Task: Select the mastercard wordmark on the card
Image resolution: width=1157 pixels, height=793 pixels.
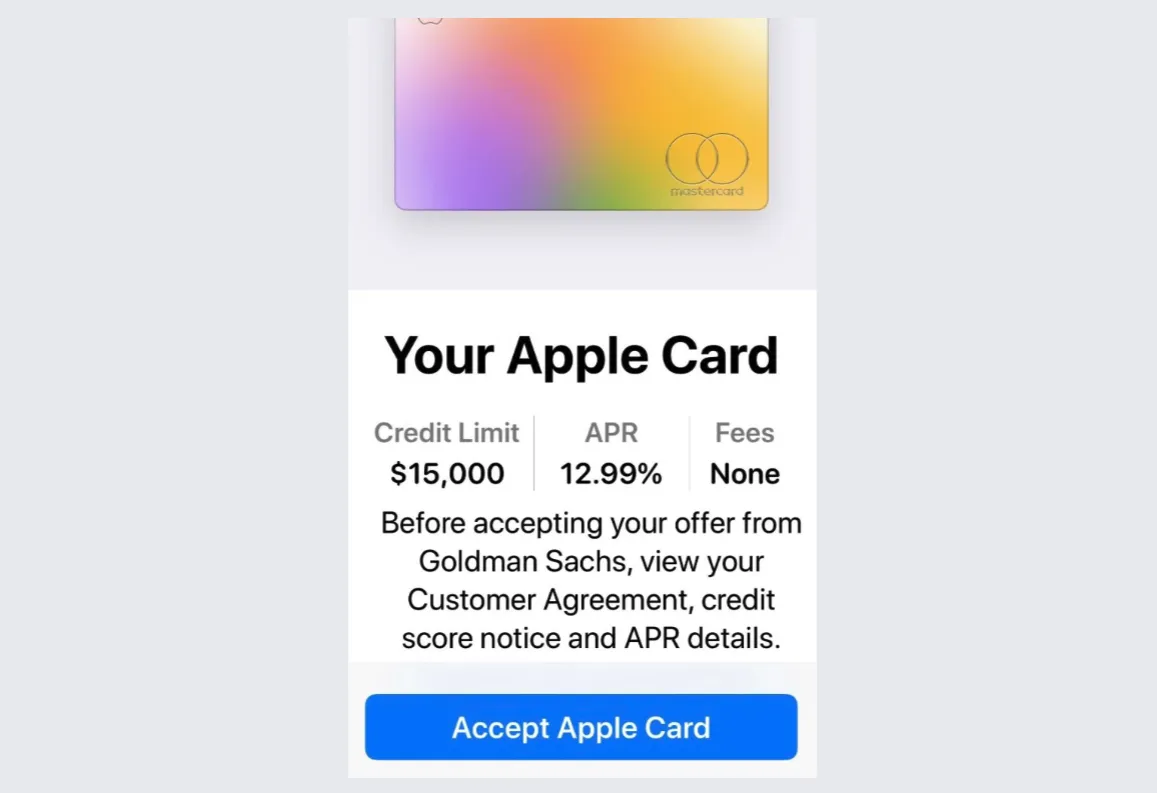Action: (707, 191)
